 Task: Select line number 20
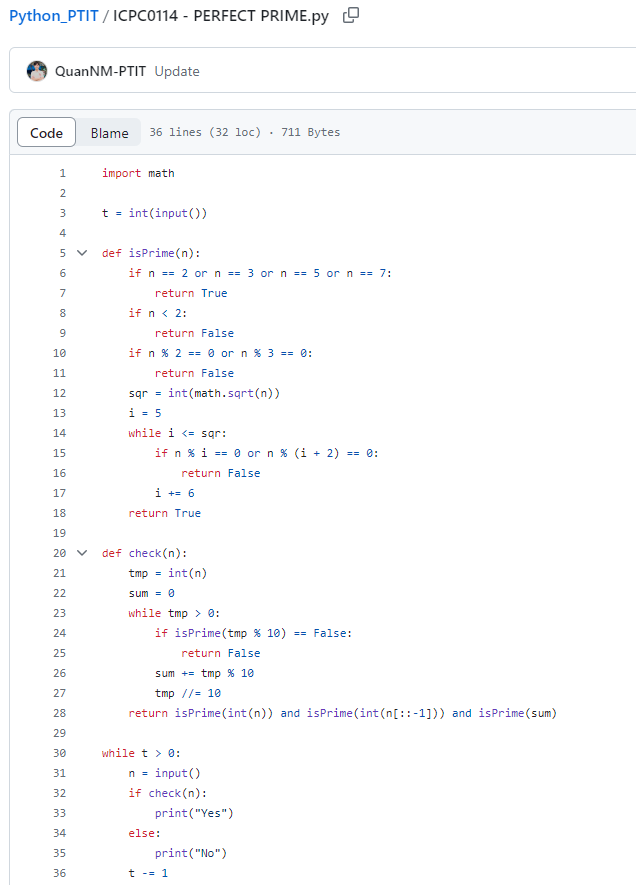tap(59, 553)
